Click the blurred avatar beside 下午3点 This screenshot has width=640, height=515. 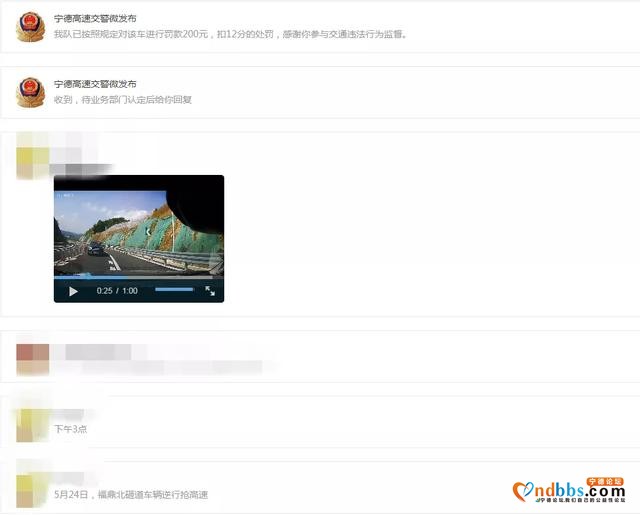33,425
